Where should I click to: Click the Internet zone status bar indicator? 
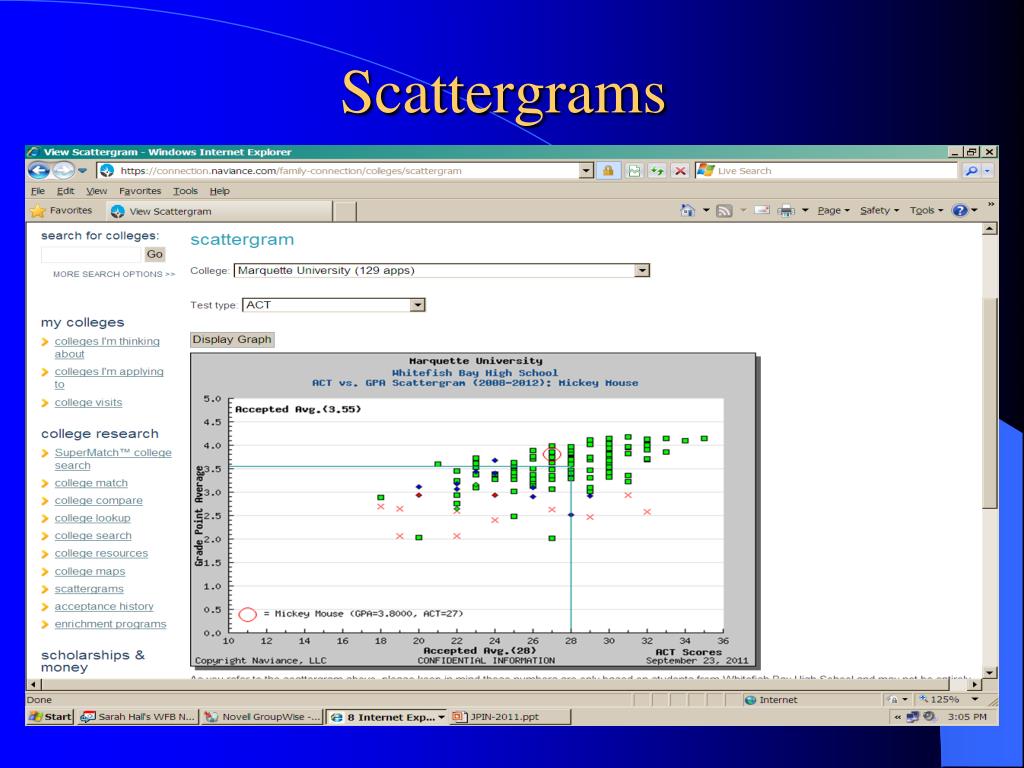[x=771, y=699]
